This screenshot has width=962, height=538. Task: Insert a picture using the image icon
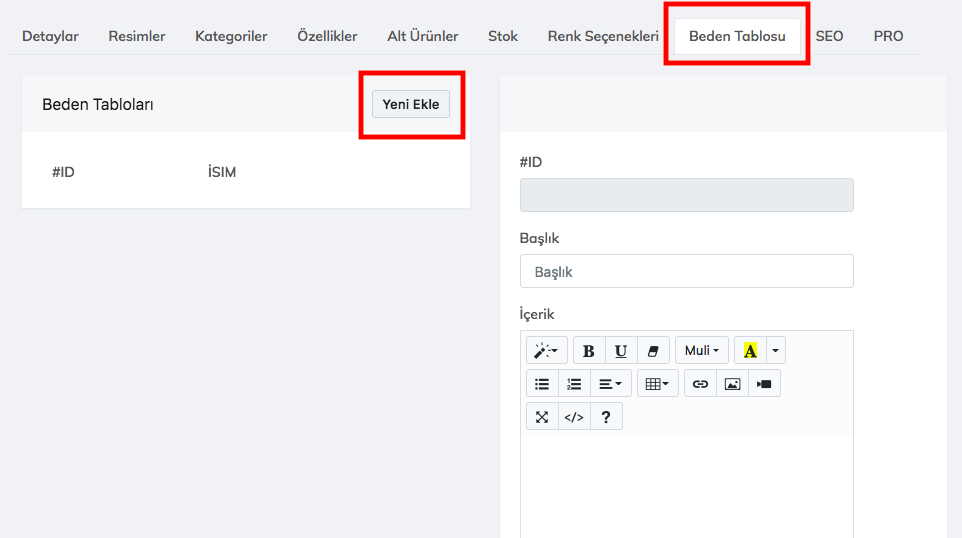tap(732, 384)
